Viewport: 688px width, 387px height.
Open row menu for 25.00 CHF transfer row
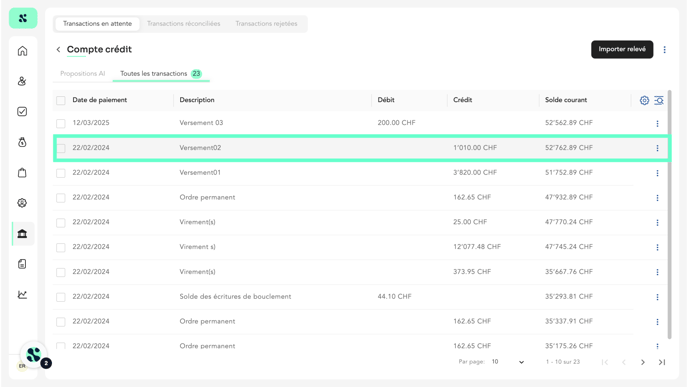(657, 222)
